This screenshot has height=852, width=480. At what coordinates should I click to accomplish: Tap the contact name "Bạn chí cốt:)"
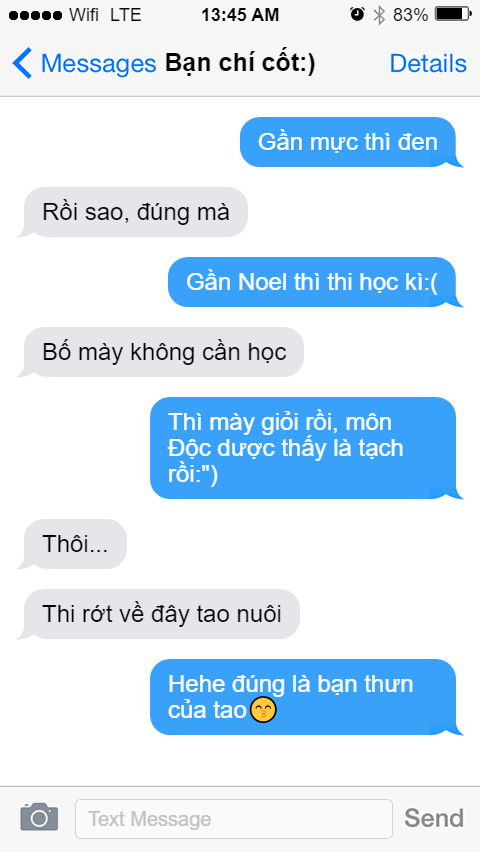(x=240, y=64)
